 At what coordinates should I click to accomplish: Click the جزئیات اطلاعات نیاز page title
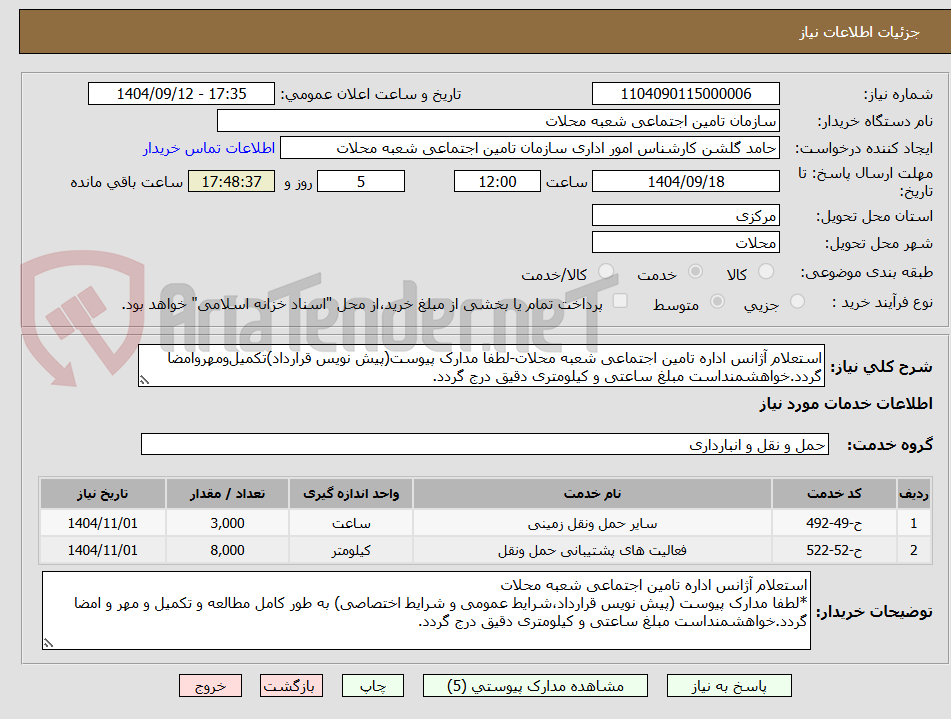859,32
